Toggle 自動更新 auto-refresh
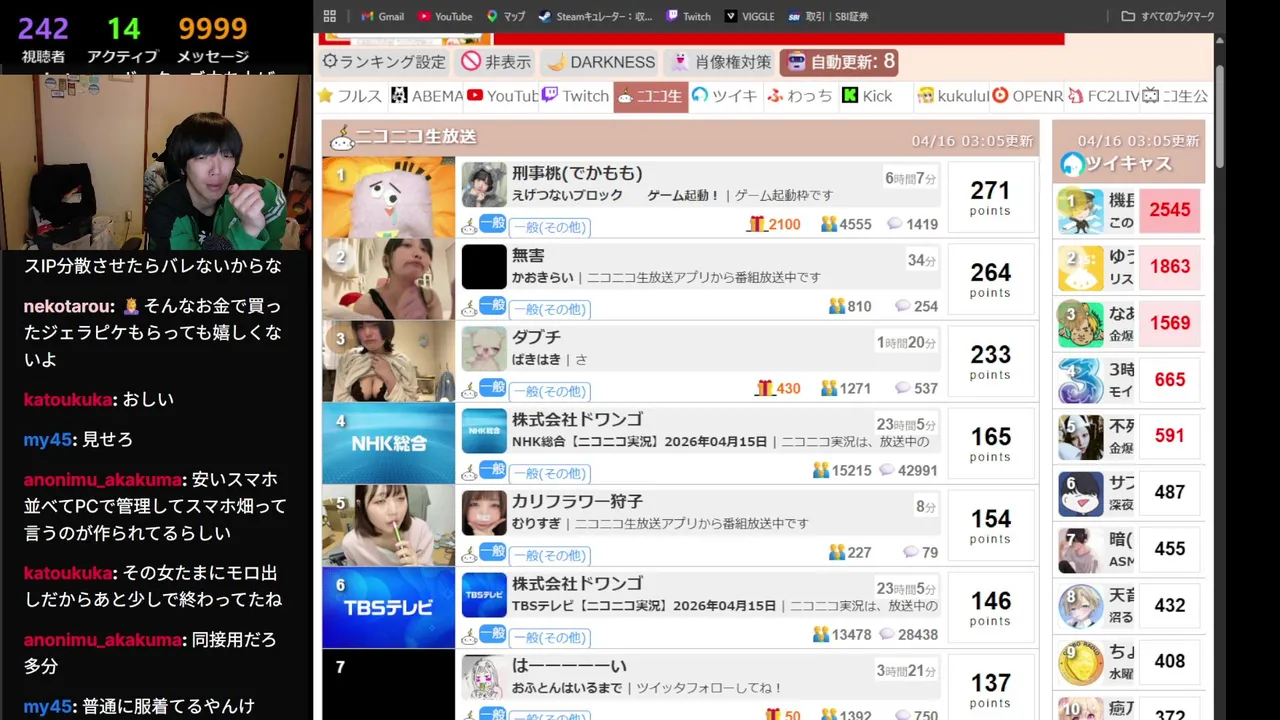The image size is (1280, 720). [x=840, y=62]
